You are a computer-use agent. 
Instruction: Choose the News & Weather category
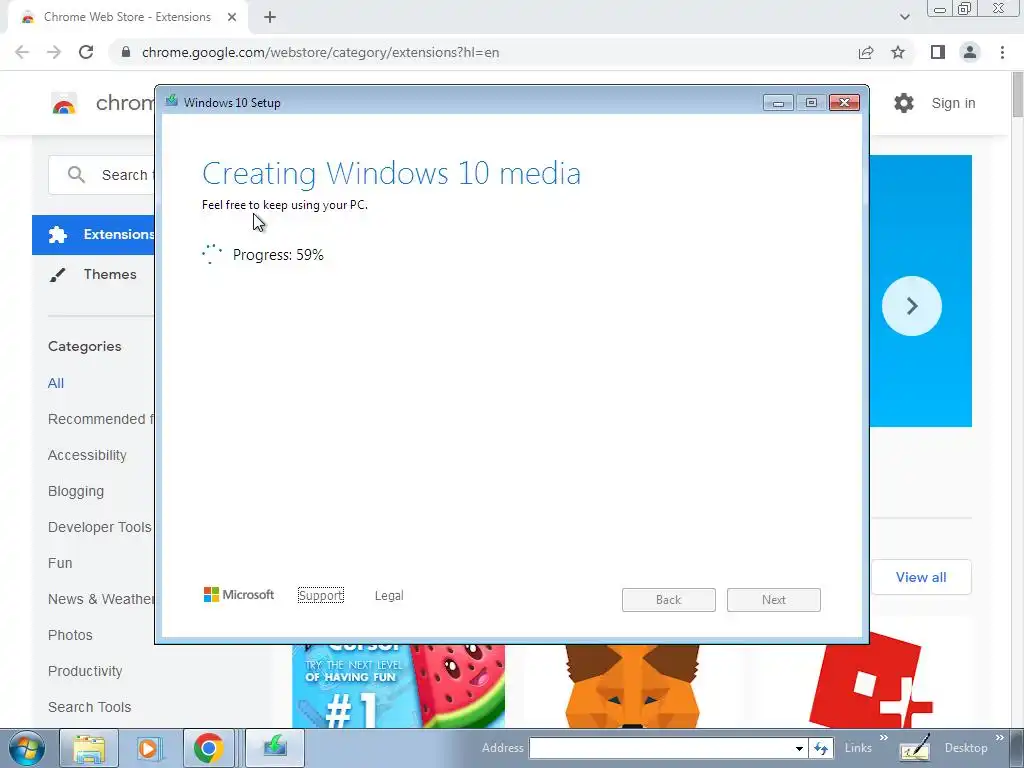point(101,599)
